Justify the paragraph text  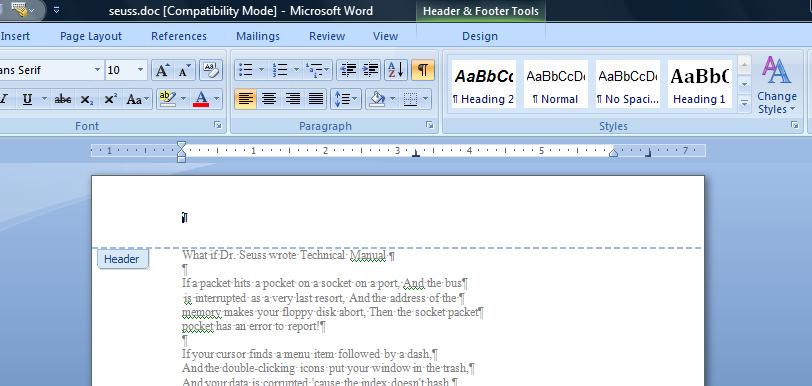[316, 98]
